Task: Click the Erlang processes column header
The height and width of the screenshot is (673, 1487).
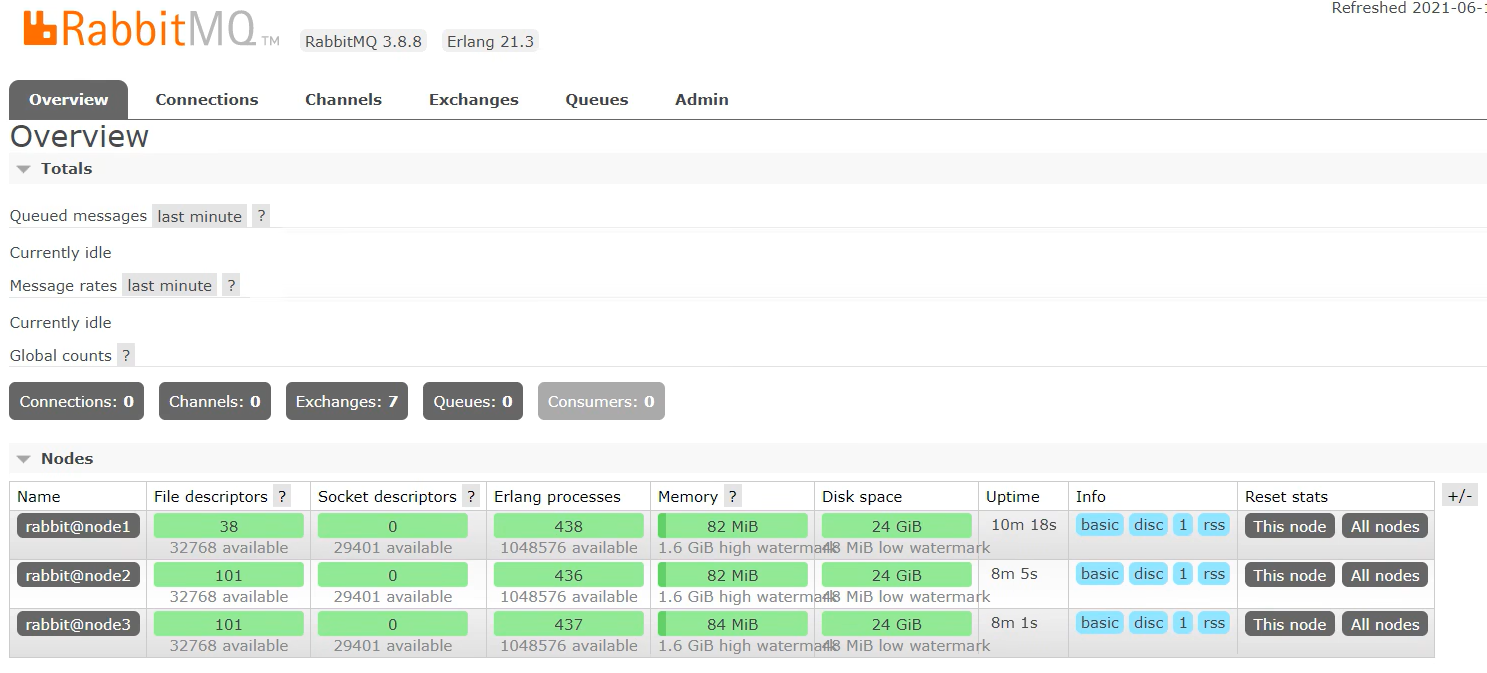Action: pos(557,496)
